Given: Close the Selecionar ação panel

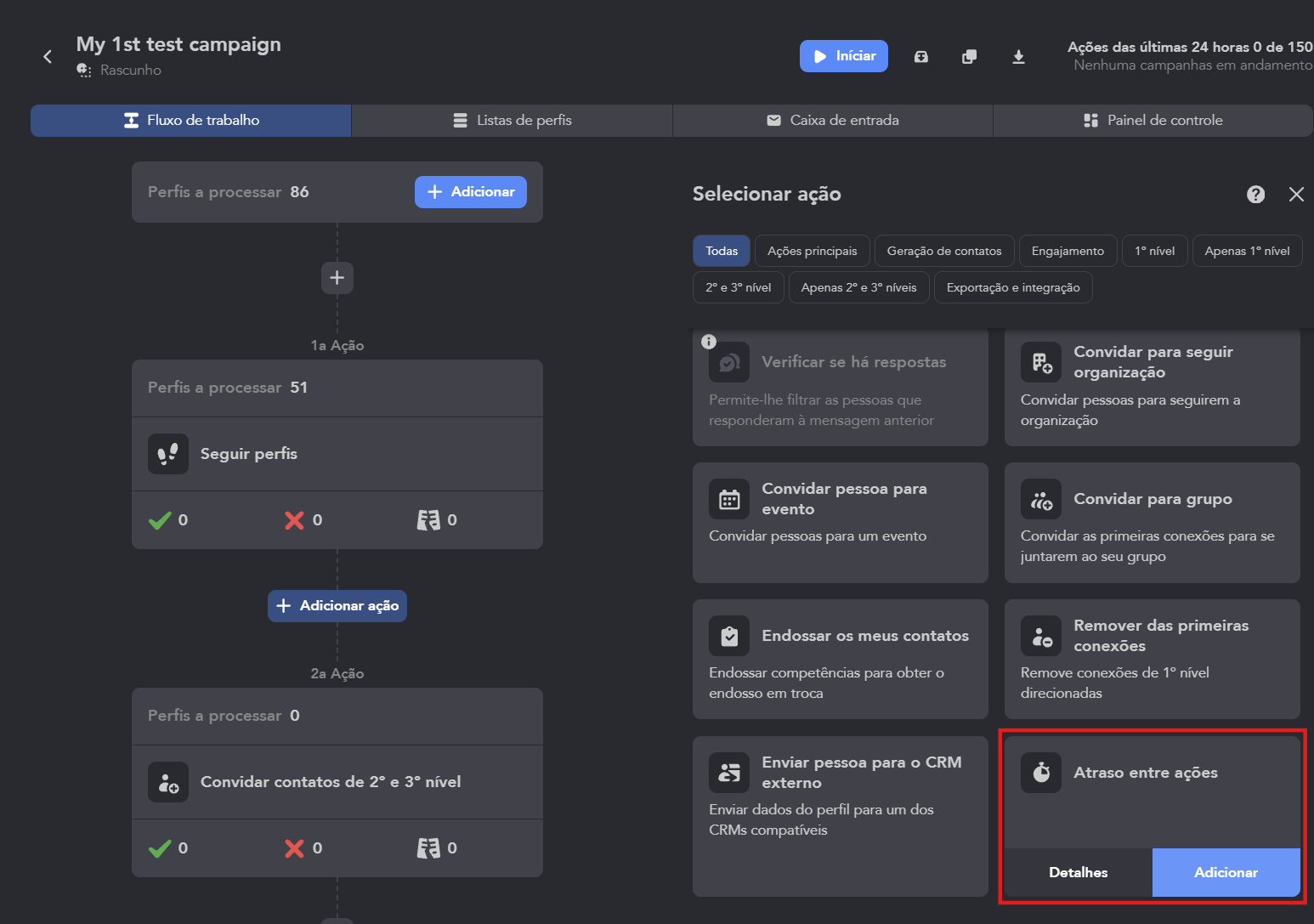Looking at the screenshot, I should (x=1296, y=195).
